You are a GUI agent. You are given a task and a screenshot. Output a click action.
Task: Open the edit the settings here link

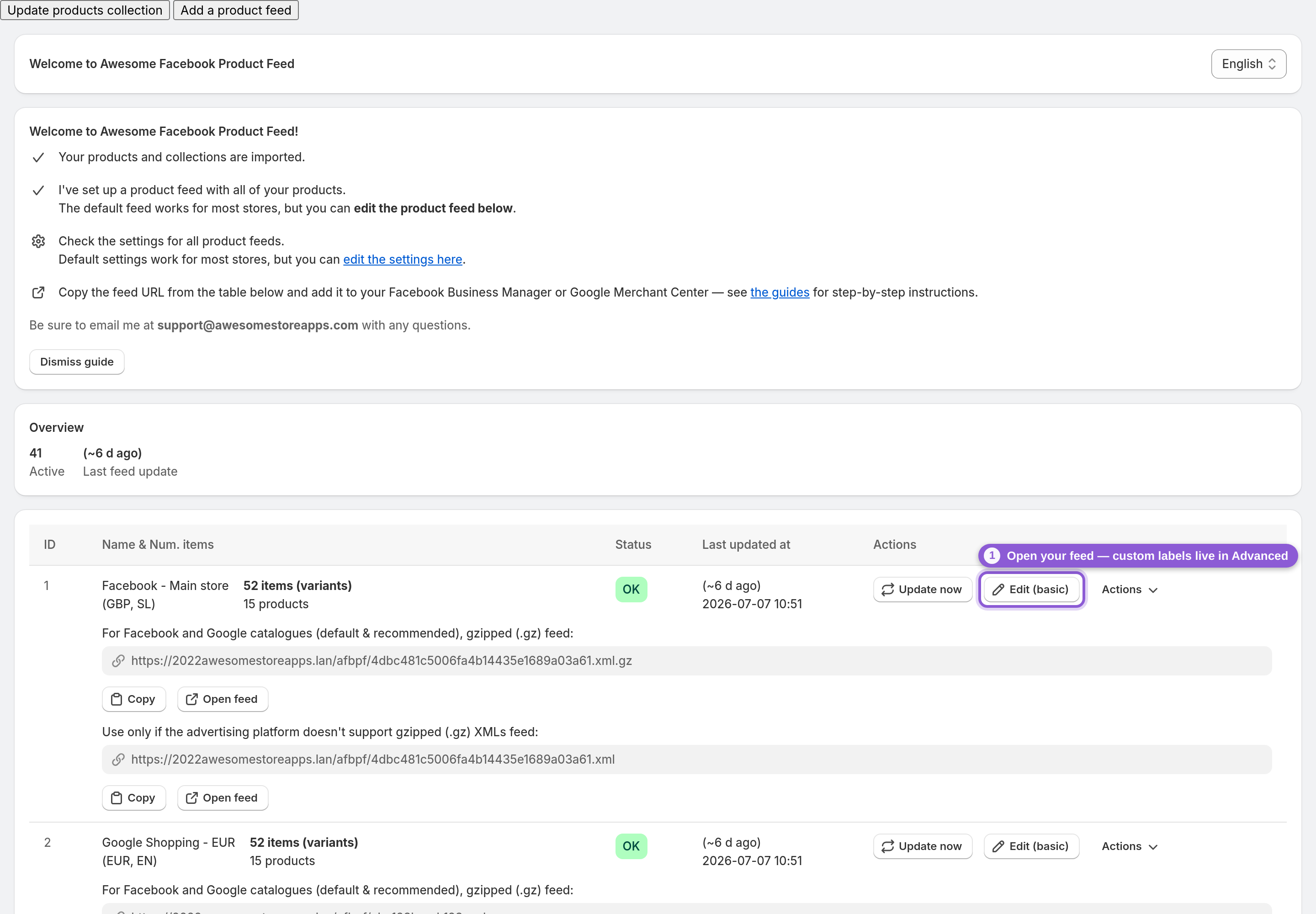coord(403,260)
